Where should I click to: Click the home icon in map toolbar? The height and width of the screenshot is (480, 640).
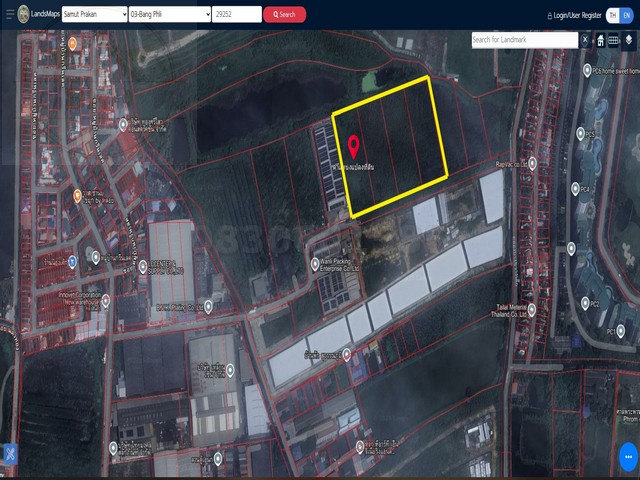click(x=600, y=41)
